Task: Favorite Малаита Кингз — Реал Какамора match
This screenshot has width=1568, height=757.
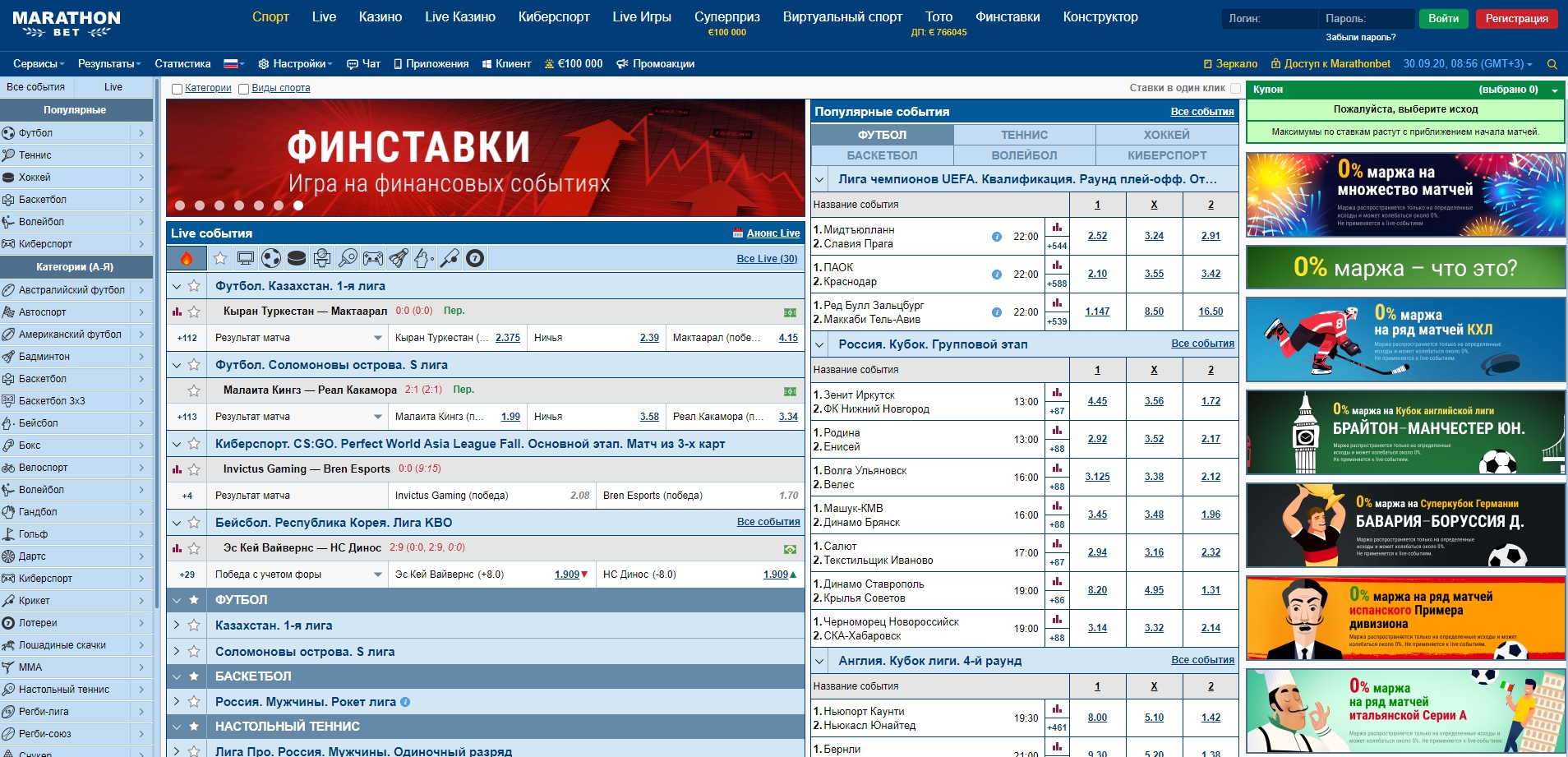Action: click(x=194, y=391)
